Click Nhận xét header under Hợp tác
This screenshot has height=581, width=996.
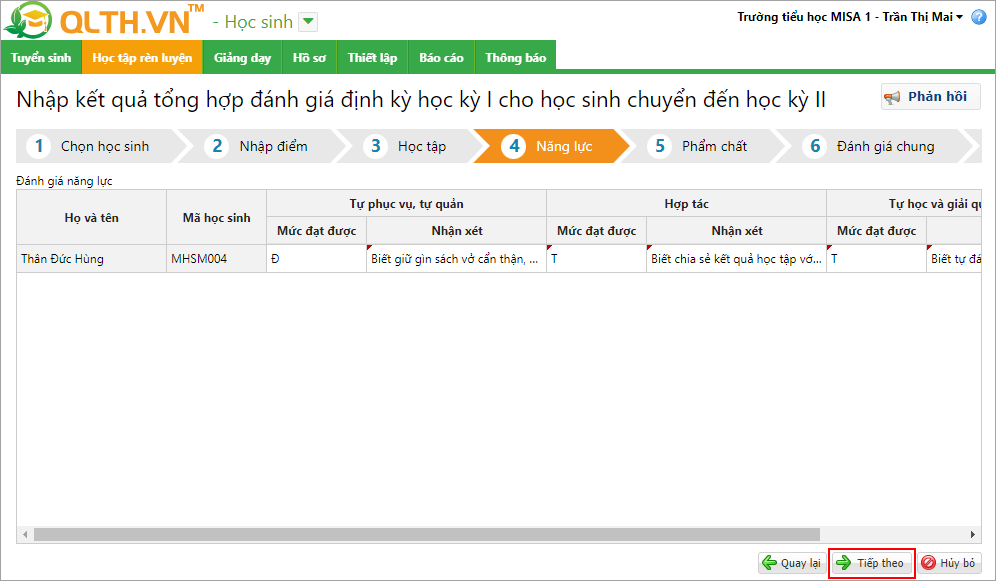click(x=737, y=231)
